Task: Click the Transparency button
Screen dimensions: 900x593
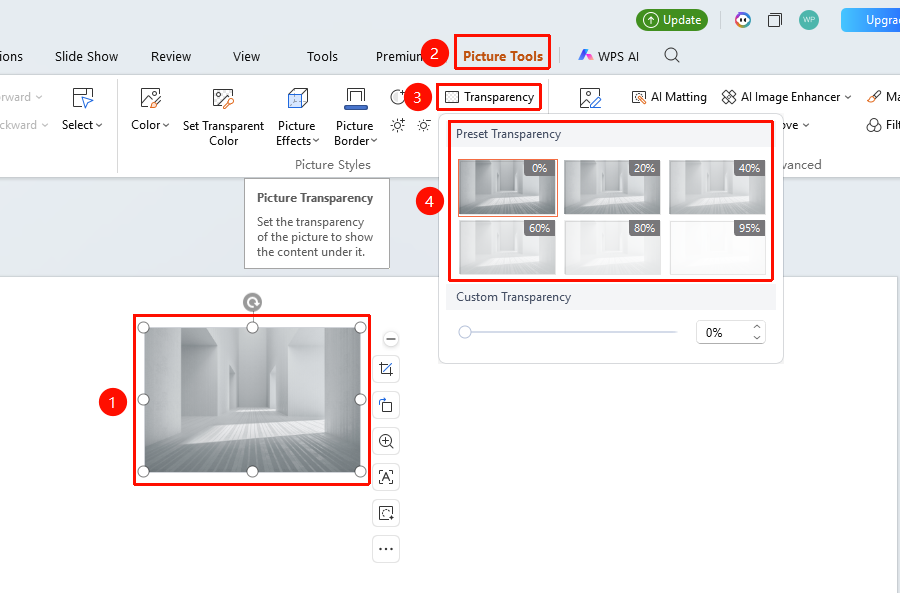Action: pos(490,97)
